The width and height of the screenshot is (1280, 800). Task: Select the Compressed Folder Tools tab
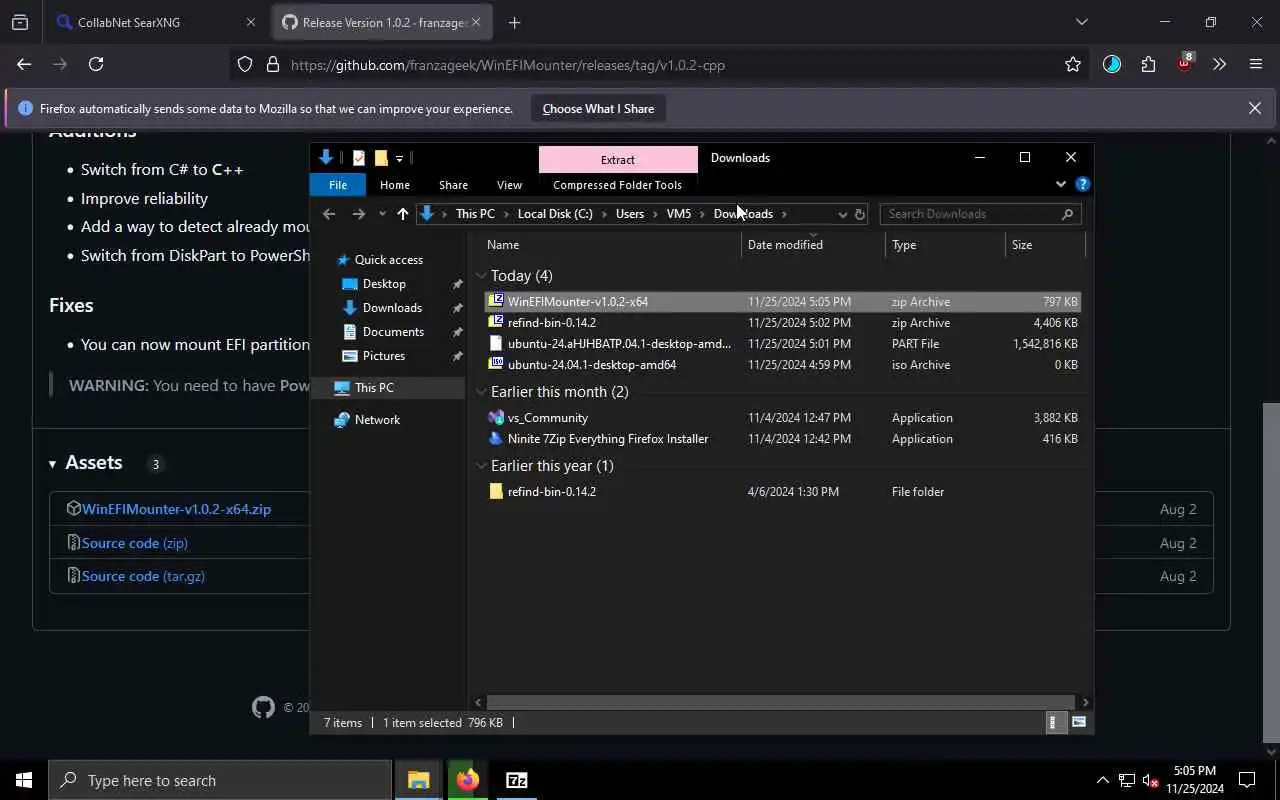tap(617, 185)
